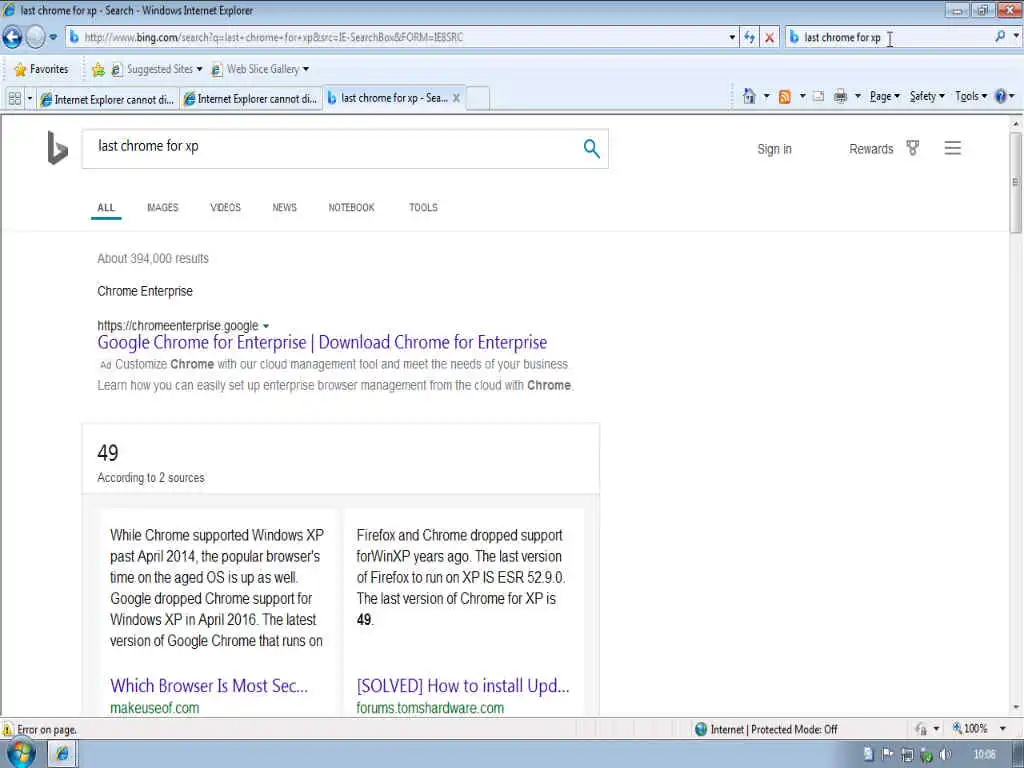
Task: Click the Action Center flag tray icon
Action: 888,755
